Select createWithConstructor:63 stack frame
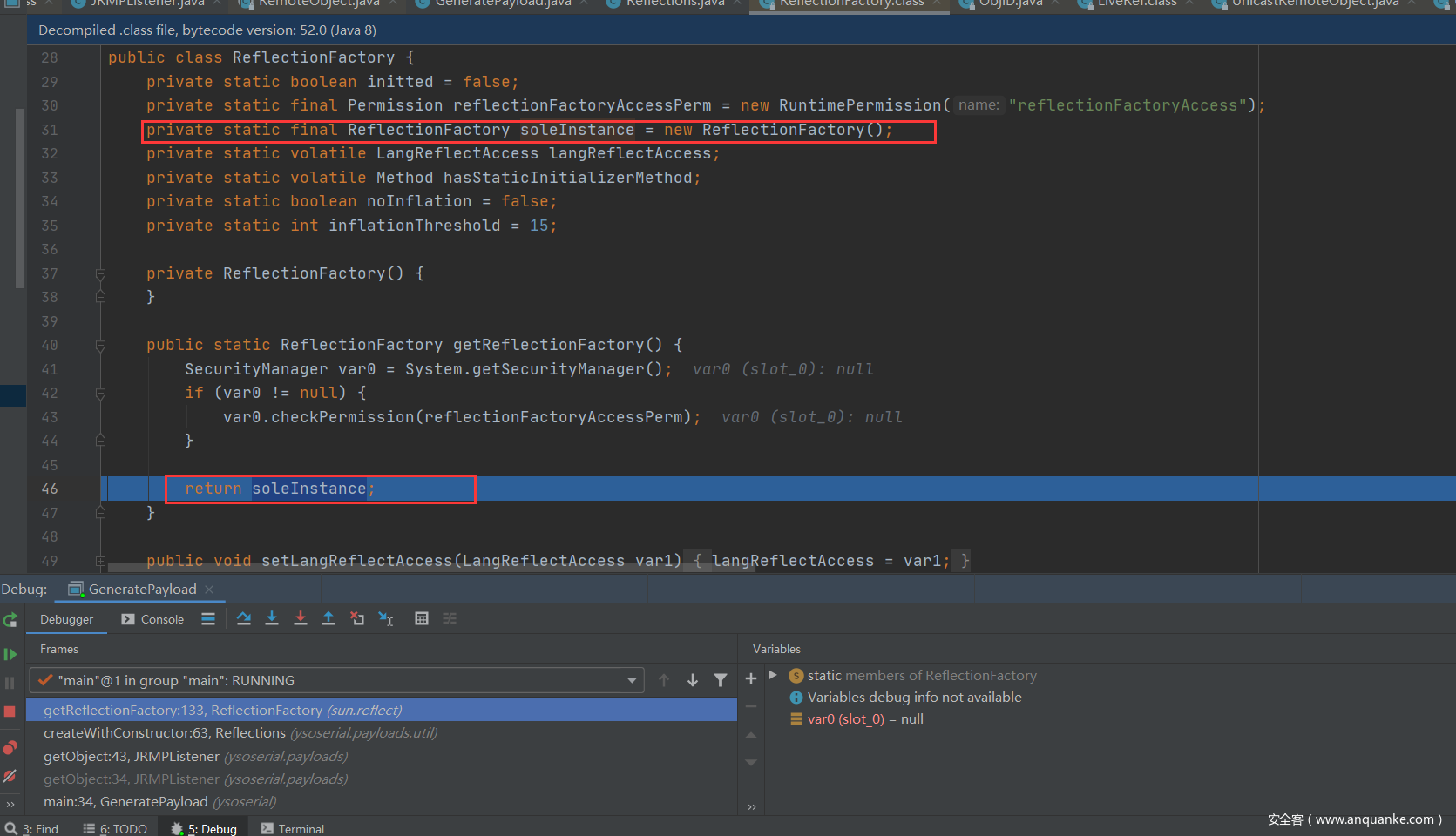The height and width of the screenshot is (836, 1456). 164,733
